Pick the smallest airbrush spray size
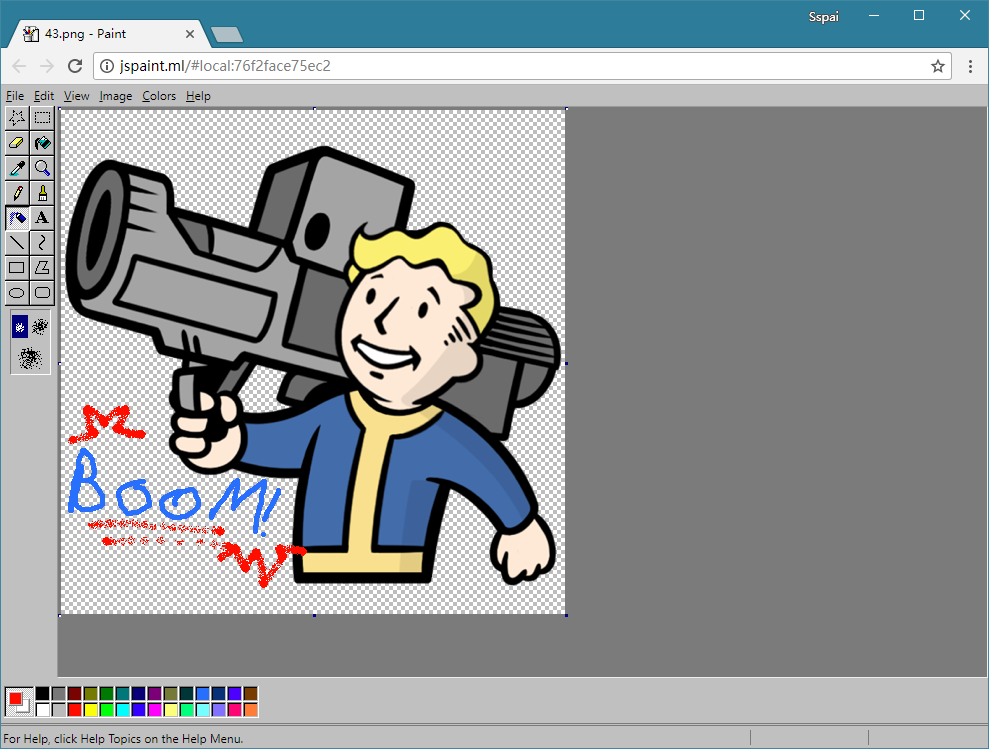Screen dimensions: 989x749 [20, 326]
